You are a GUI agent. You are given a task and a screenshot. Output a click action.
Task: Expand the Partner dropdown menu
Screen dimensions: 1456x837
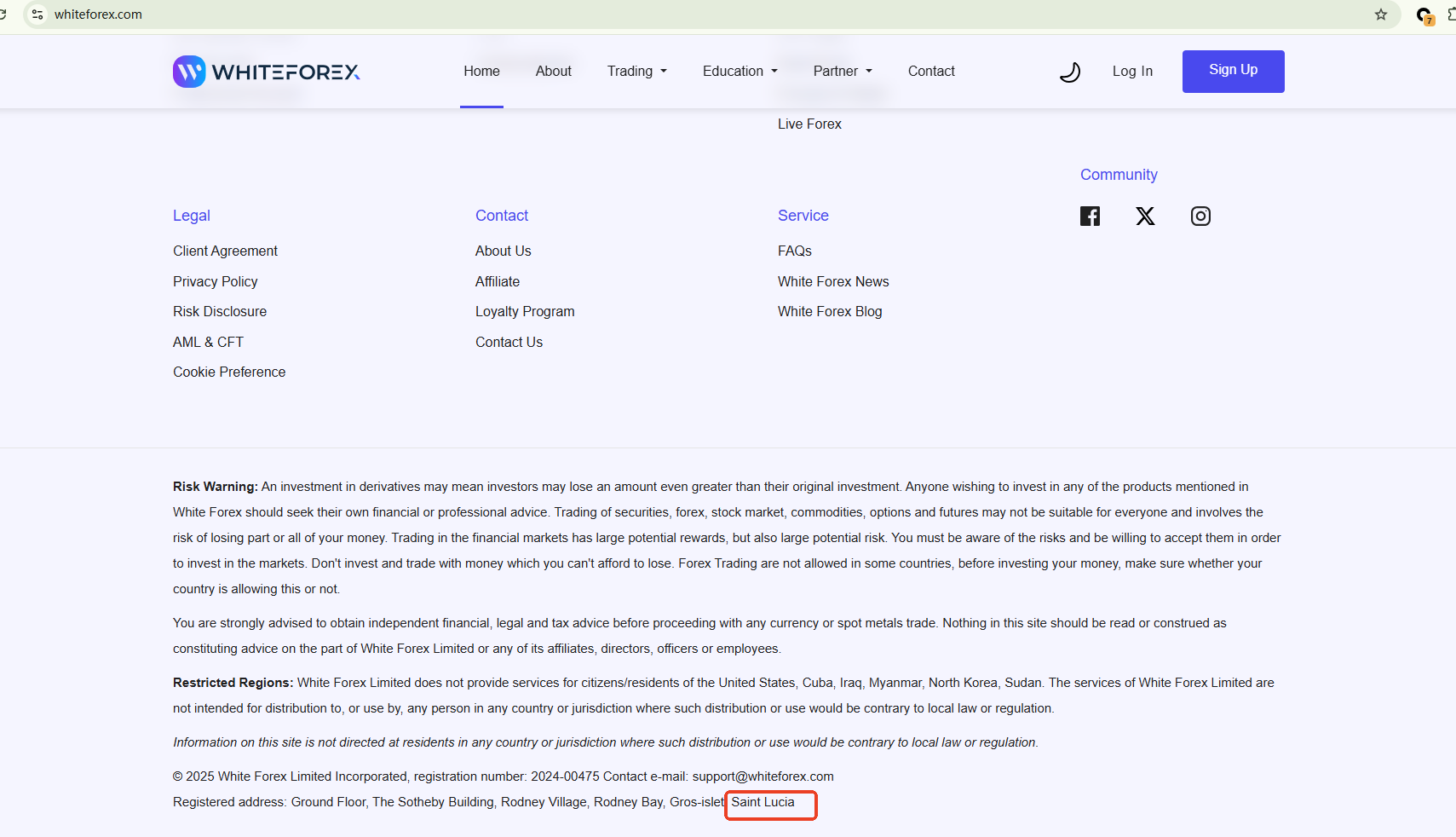coord(842,72)
